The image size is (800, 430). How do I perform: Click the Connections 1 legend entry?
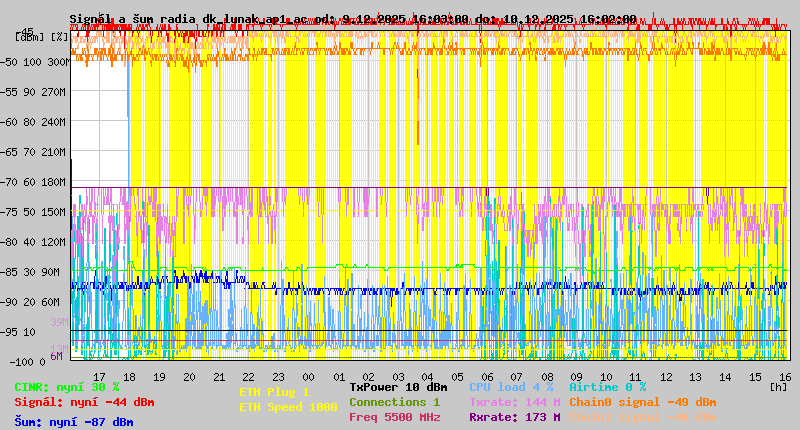point(394,402)
